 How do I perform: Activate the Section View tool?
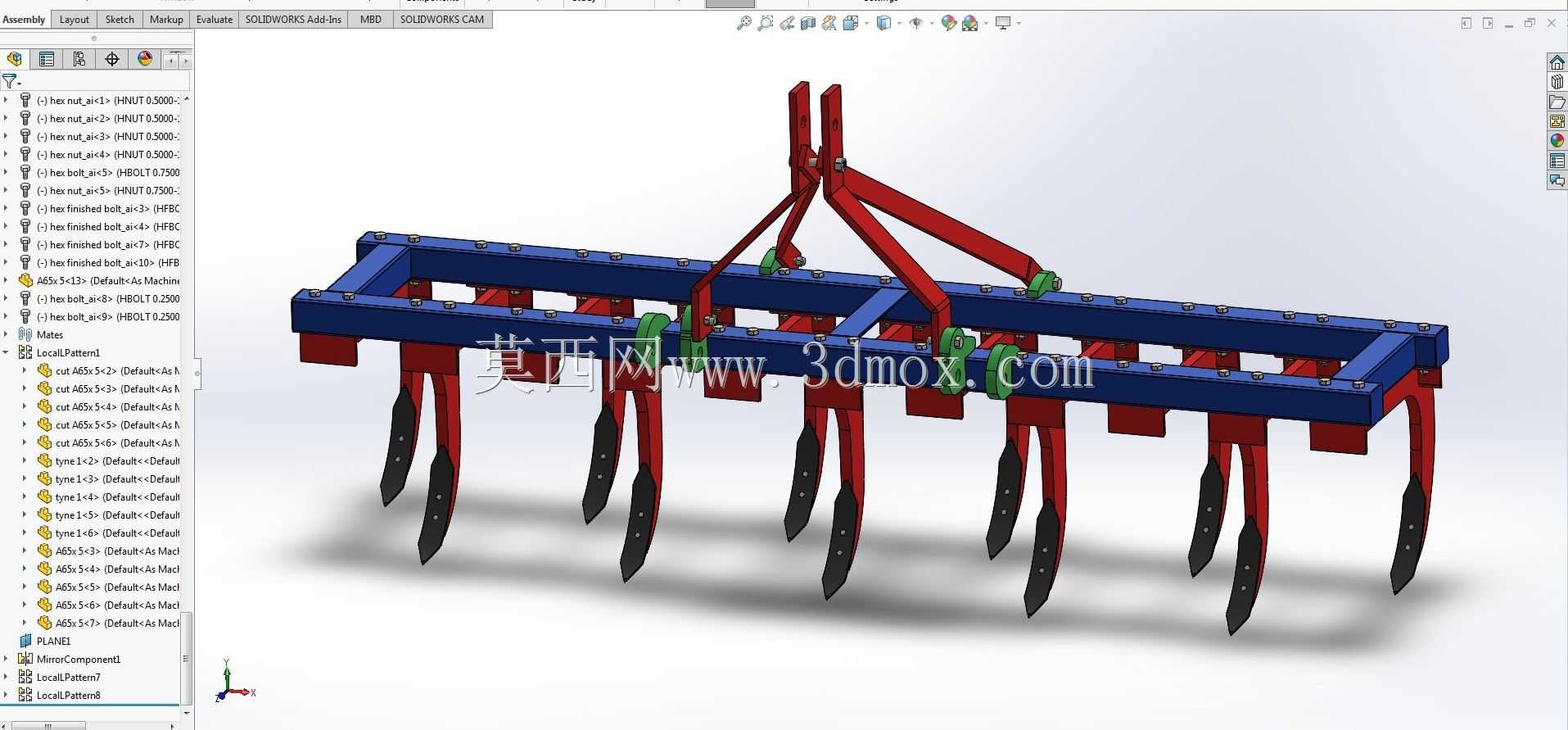pos(808,23)
